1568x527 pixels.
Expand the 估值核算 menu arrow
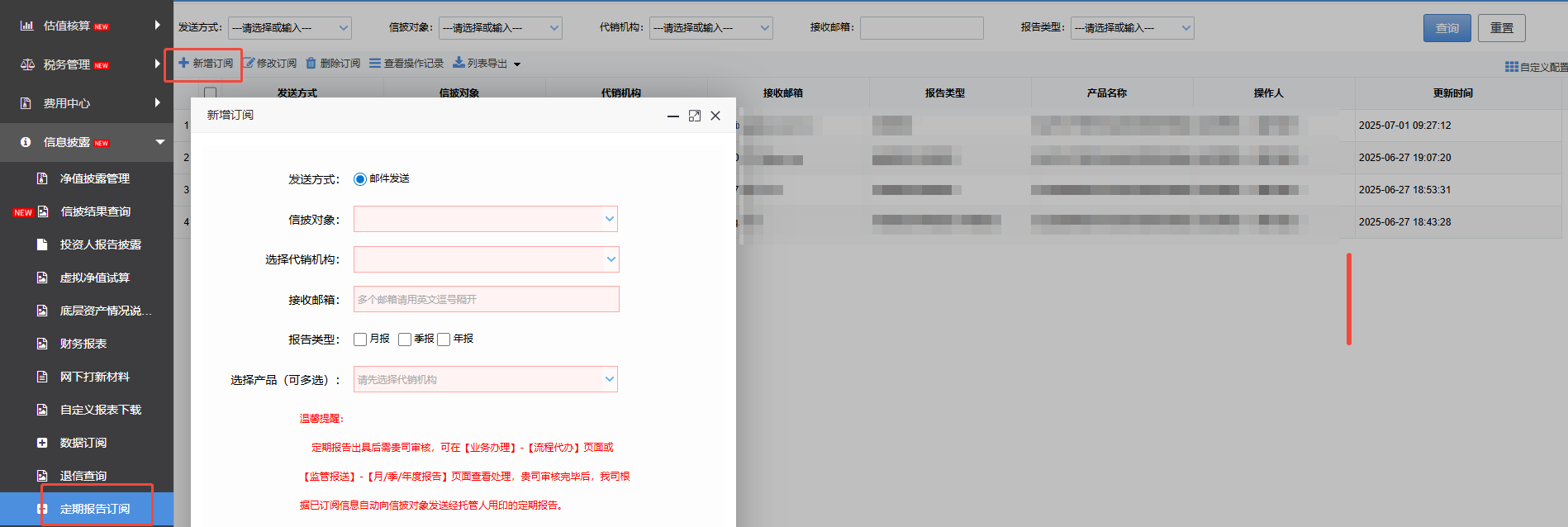[157, 26]
